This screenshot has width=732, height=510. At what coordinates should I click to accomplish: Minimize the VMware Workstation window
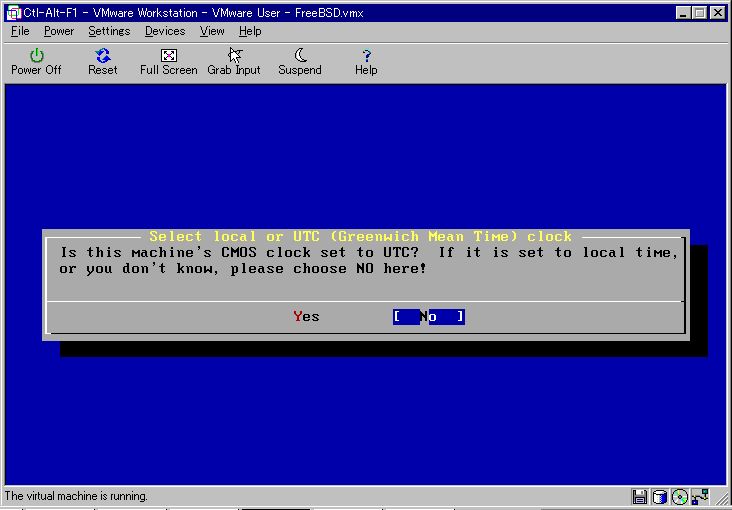pos(683,13)
